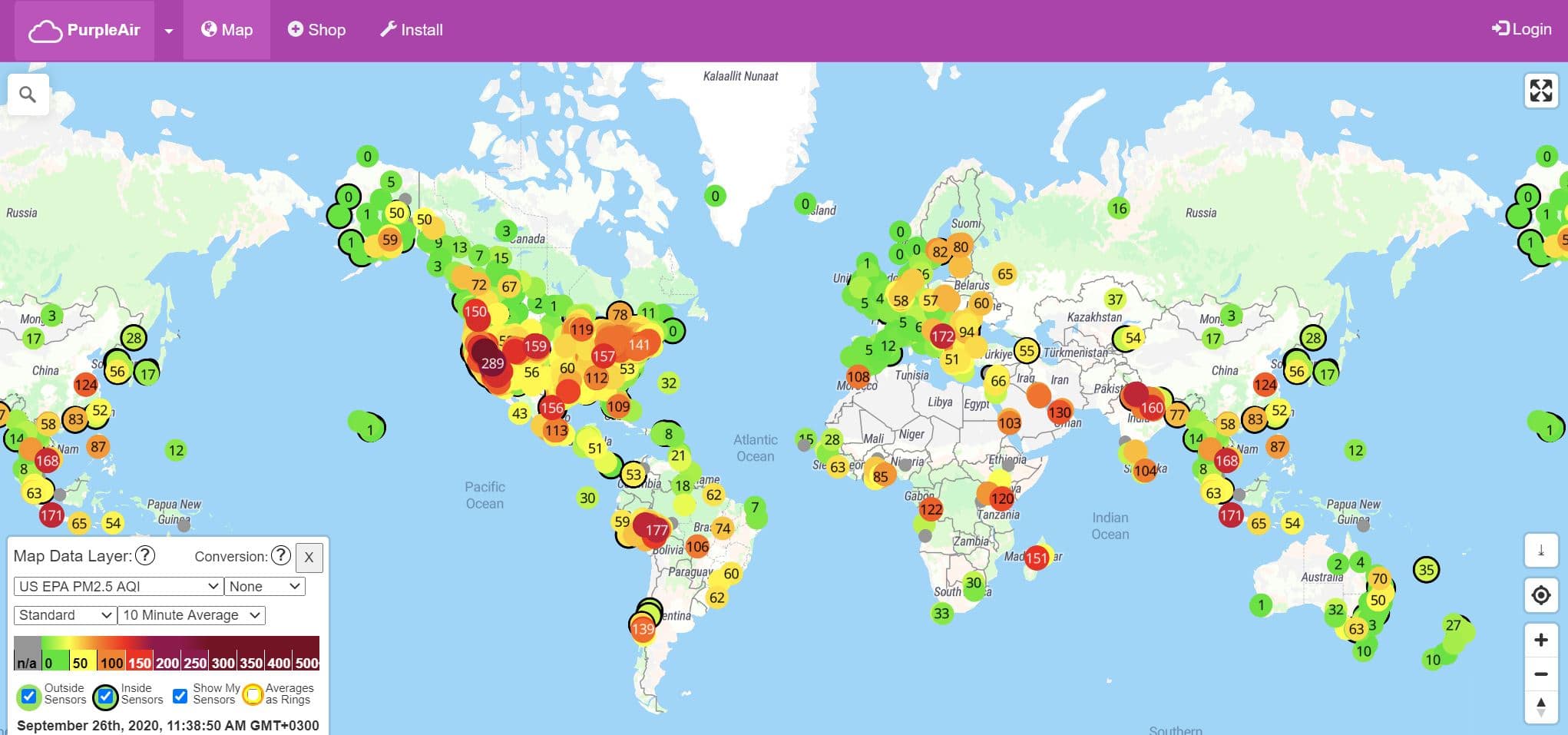Click the 300 value on color scale

223,663
